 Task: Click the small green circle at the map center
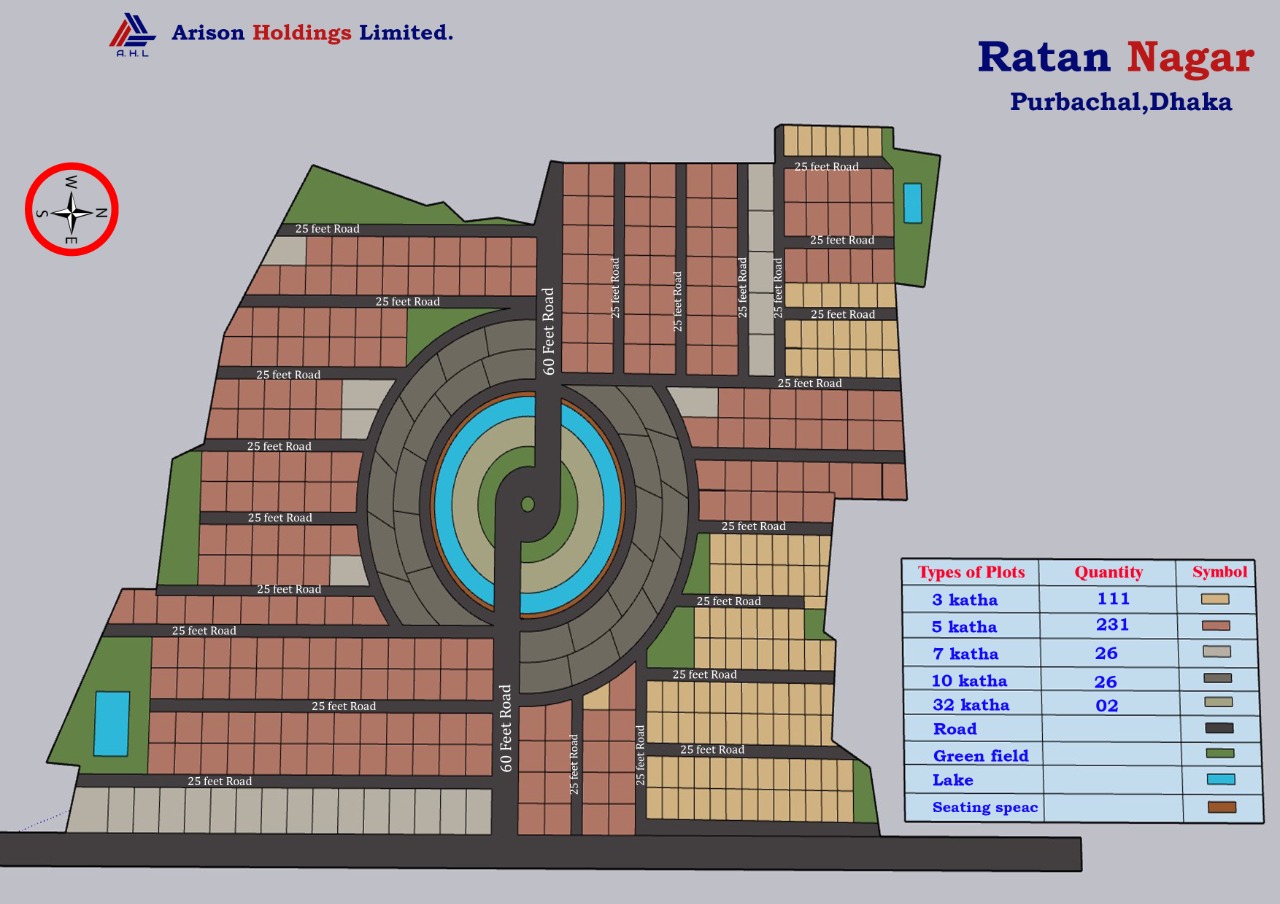pos(528,503)
